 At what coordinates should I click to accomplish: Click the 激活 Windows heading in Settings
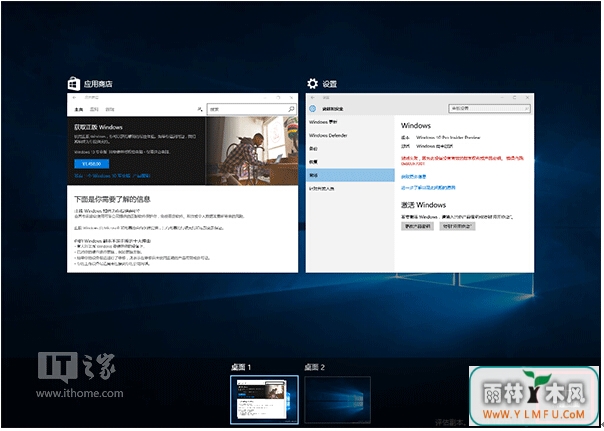coord(423,205)
